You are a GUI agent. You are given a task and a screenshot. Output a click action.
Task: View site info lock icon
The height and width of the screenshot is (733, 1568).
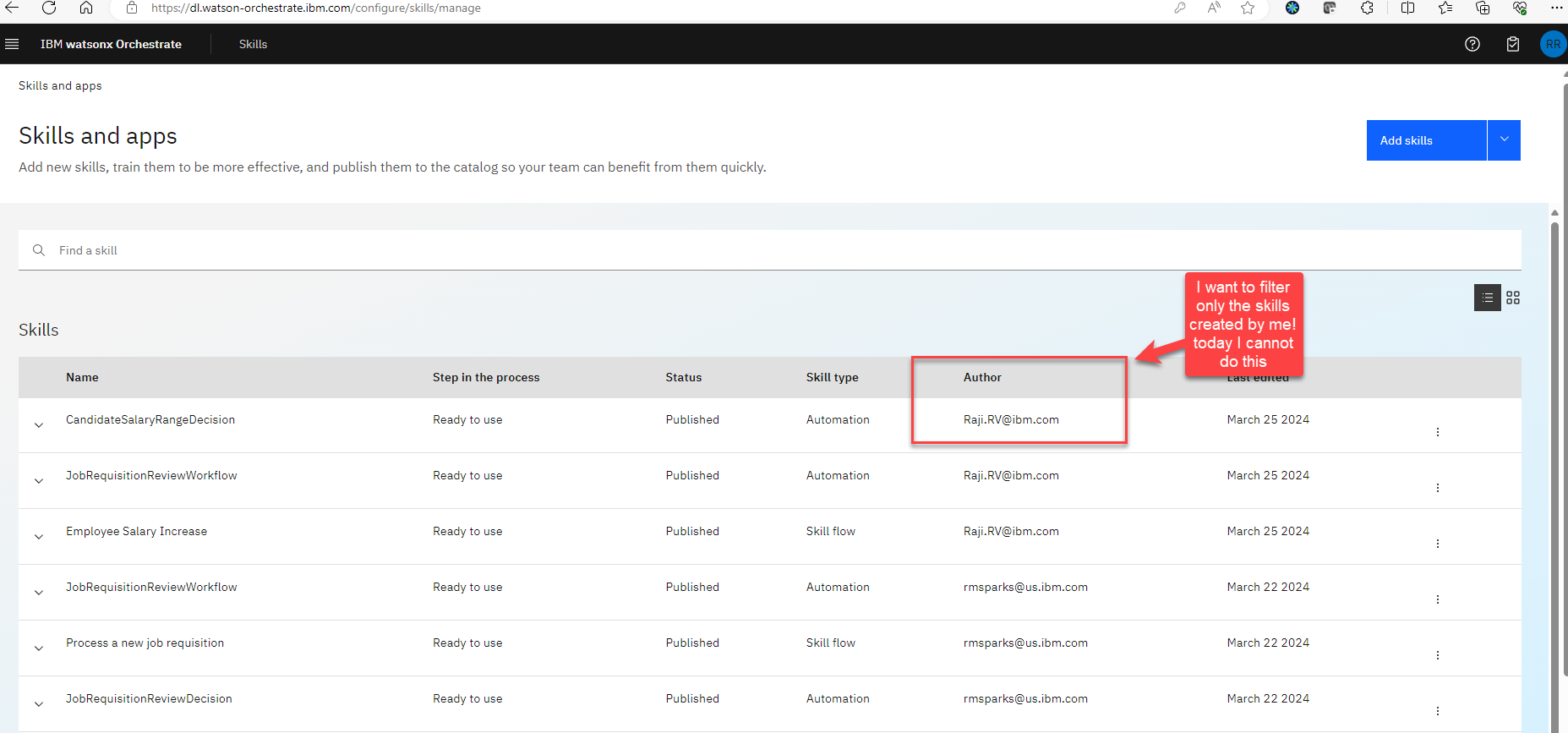(x=131, y=8)
